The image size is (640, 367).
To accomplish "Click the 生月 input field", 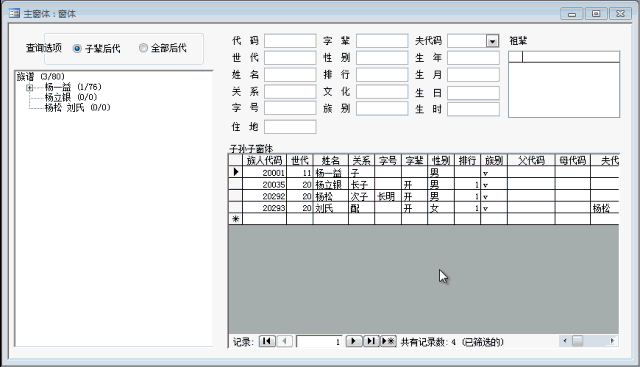I will [473, 75].
